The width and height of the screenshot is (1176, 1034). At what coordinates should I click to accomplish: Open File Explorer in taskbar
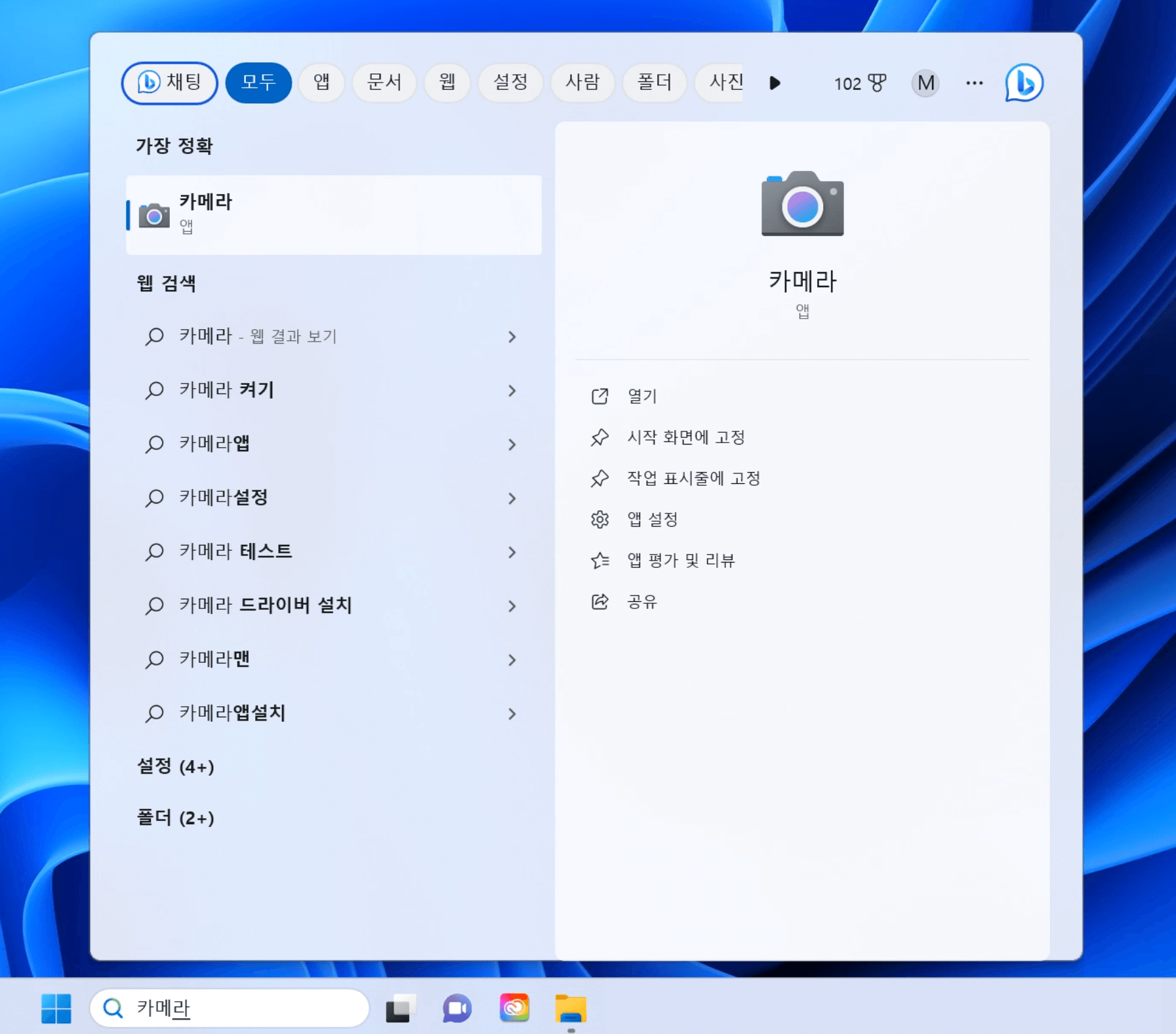(571, 1008)
